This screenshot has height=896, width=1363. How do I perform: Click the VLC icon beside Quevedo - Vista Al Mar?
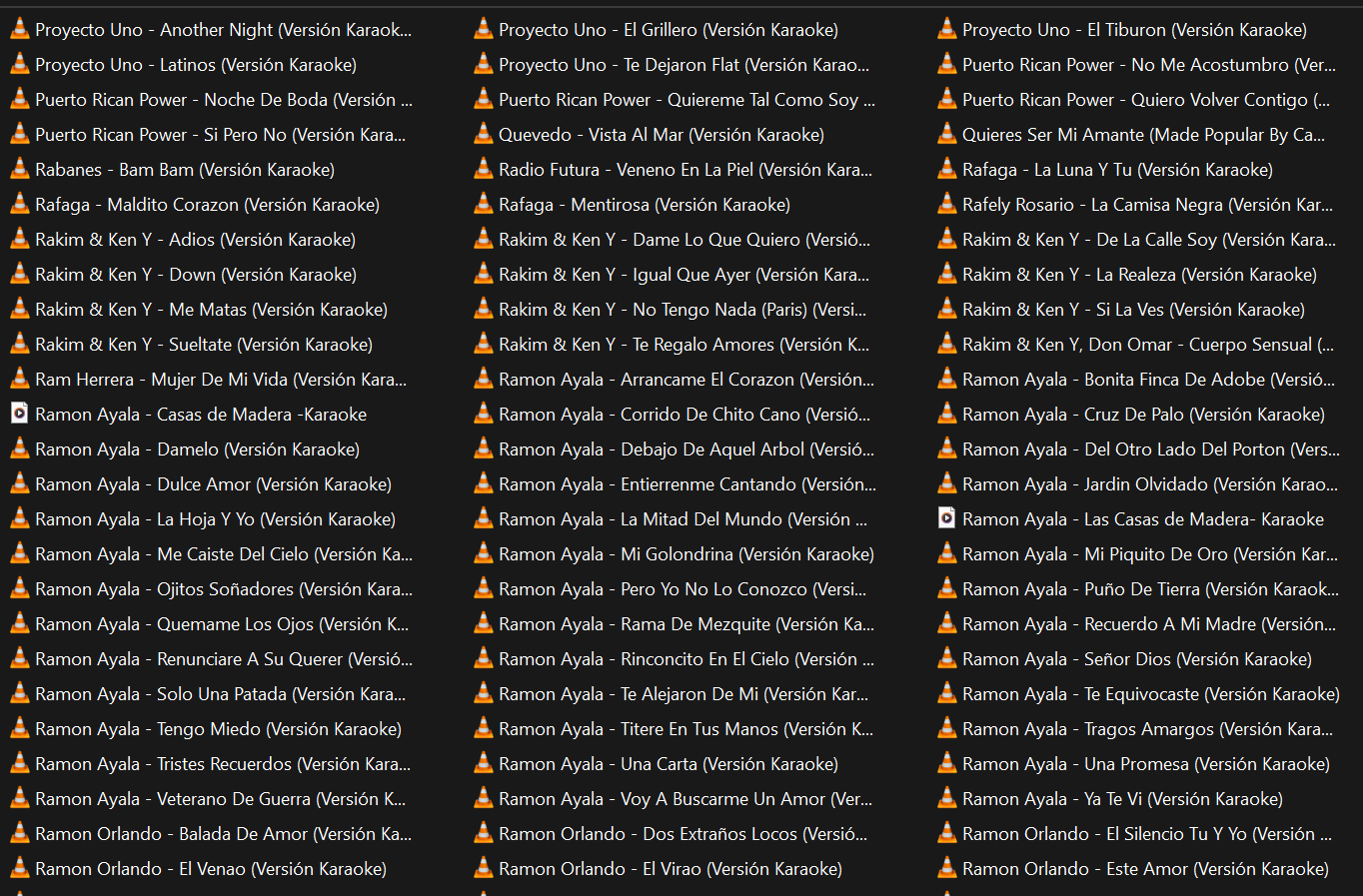[x=484, y=134]
